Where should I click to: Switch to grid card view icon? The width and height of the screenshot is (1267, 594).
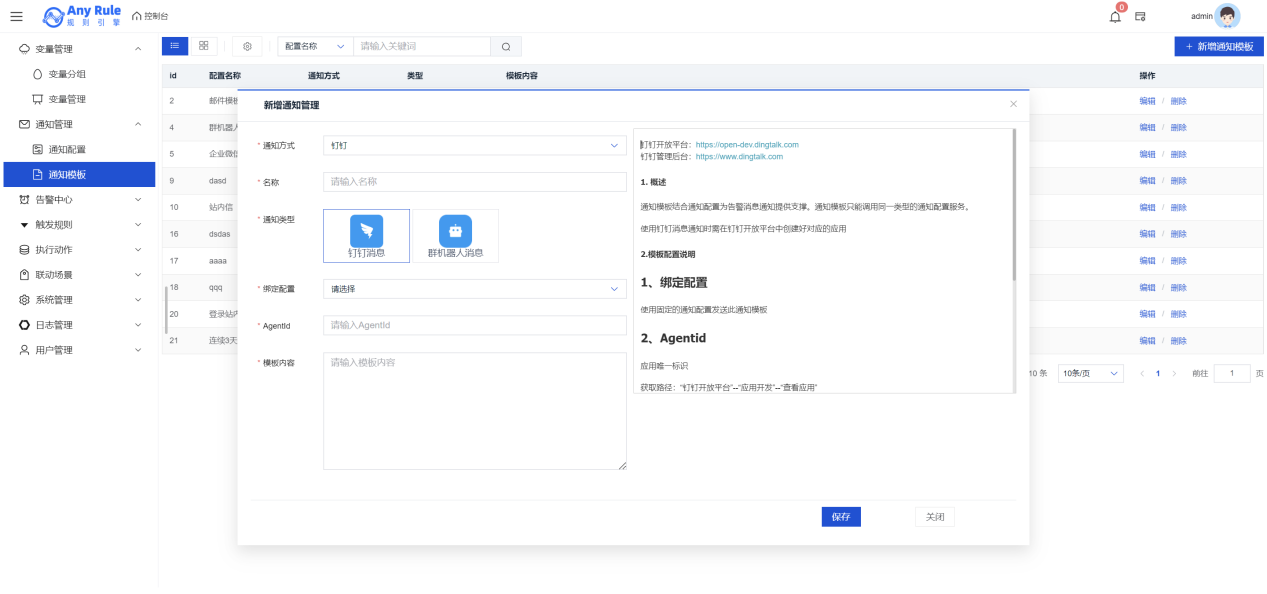(203, 46)
